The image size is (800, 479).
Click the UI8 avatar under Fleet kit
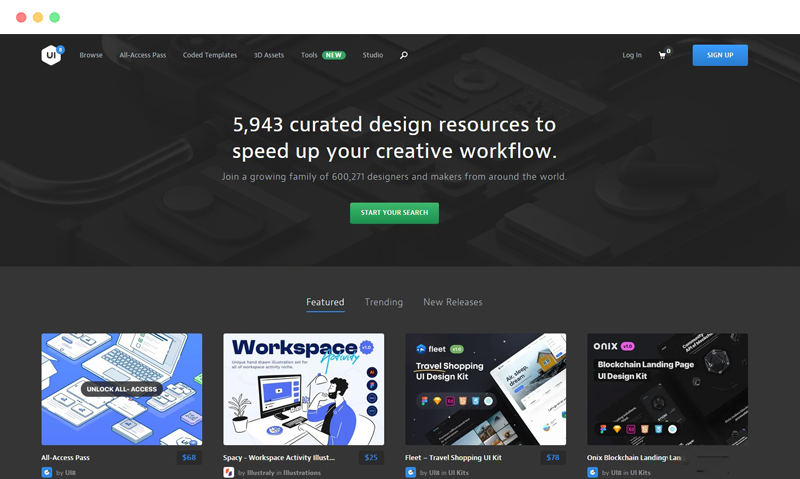(411, 472)
